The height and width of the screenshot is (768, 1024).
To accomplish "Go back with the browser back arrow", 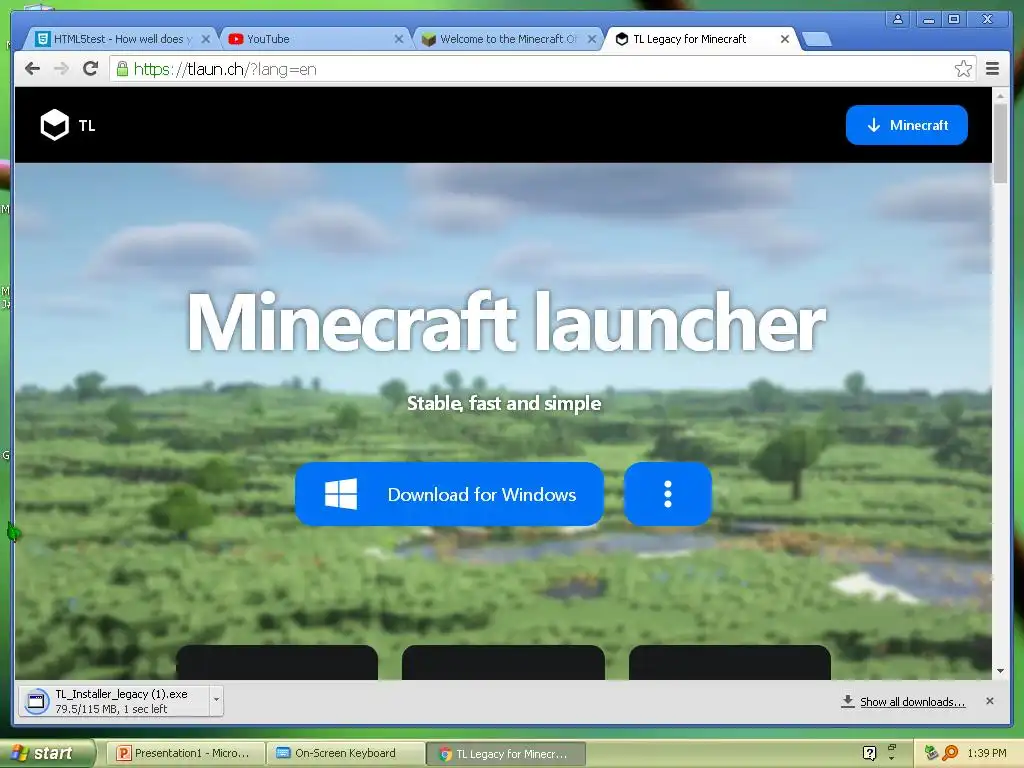I will coord(32,69).
